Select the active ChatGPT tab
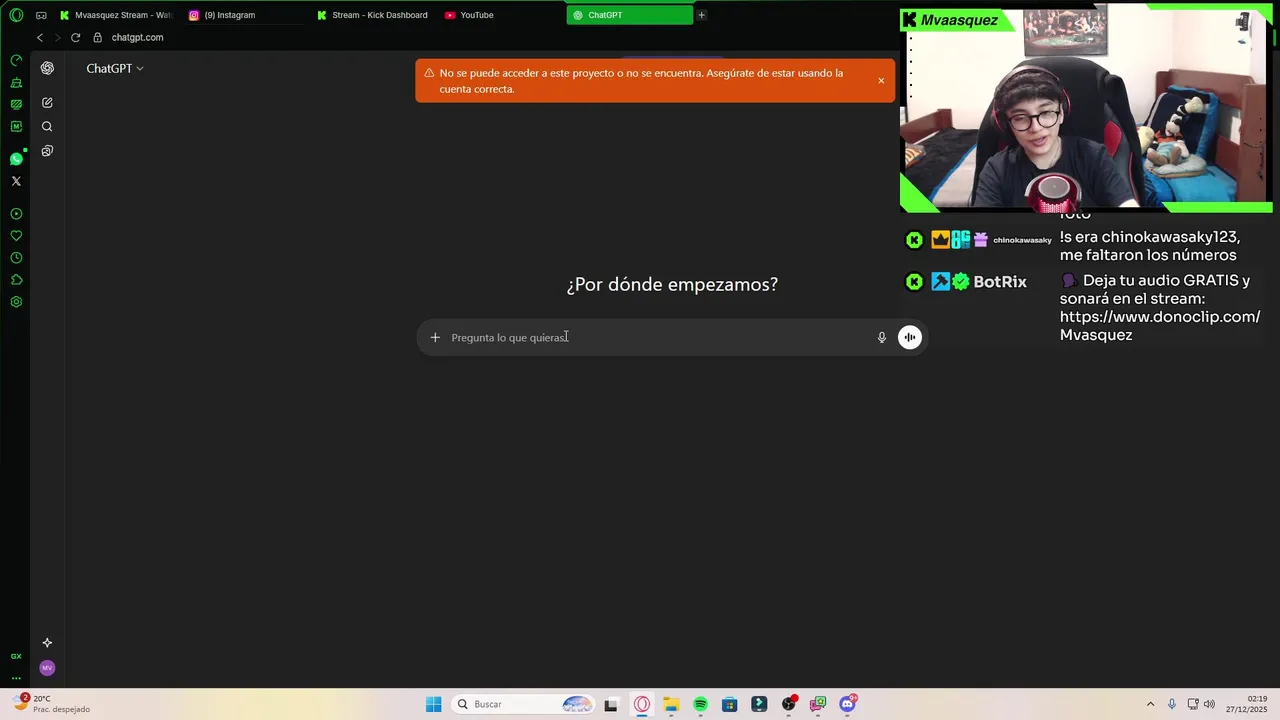1280x720 pixels. [x=629, y=15]
